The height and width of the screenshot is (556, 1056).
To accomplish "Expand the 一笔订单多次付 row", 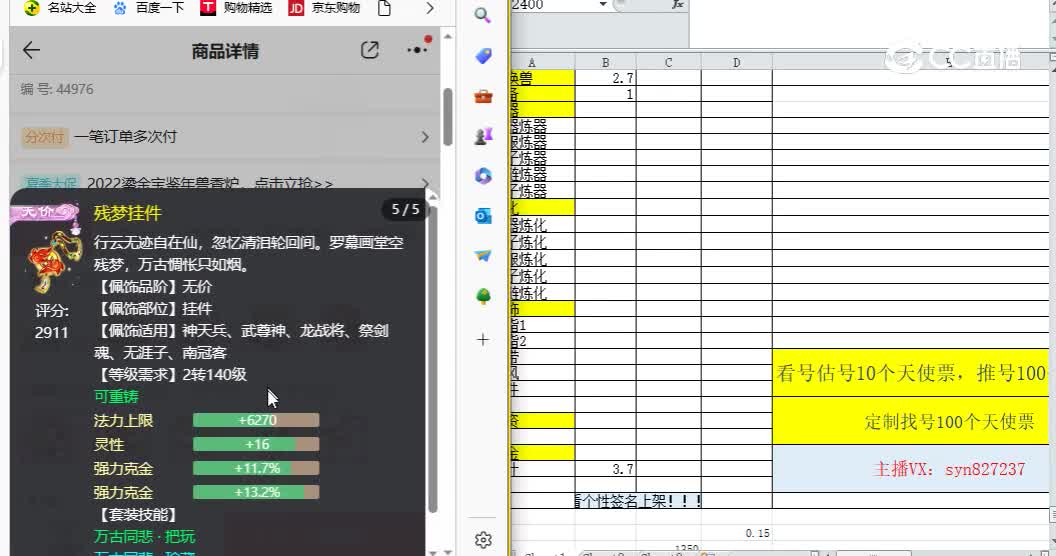I will tap(225, 137).
